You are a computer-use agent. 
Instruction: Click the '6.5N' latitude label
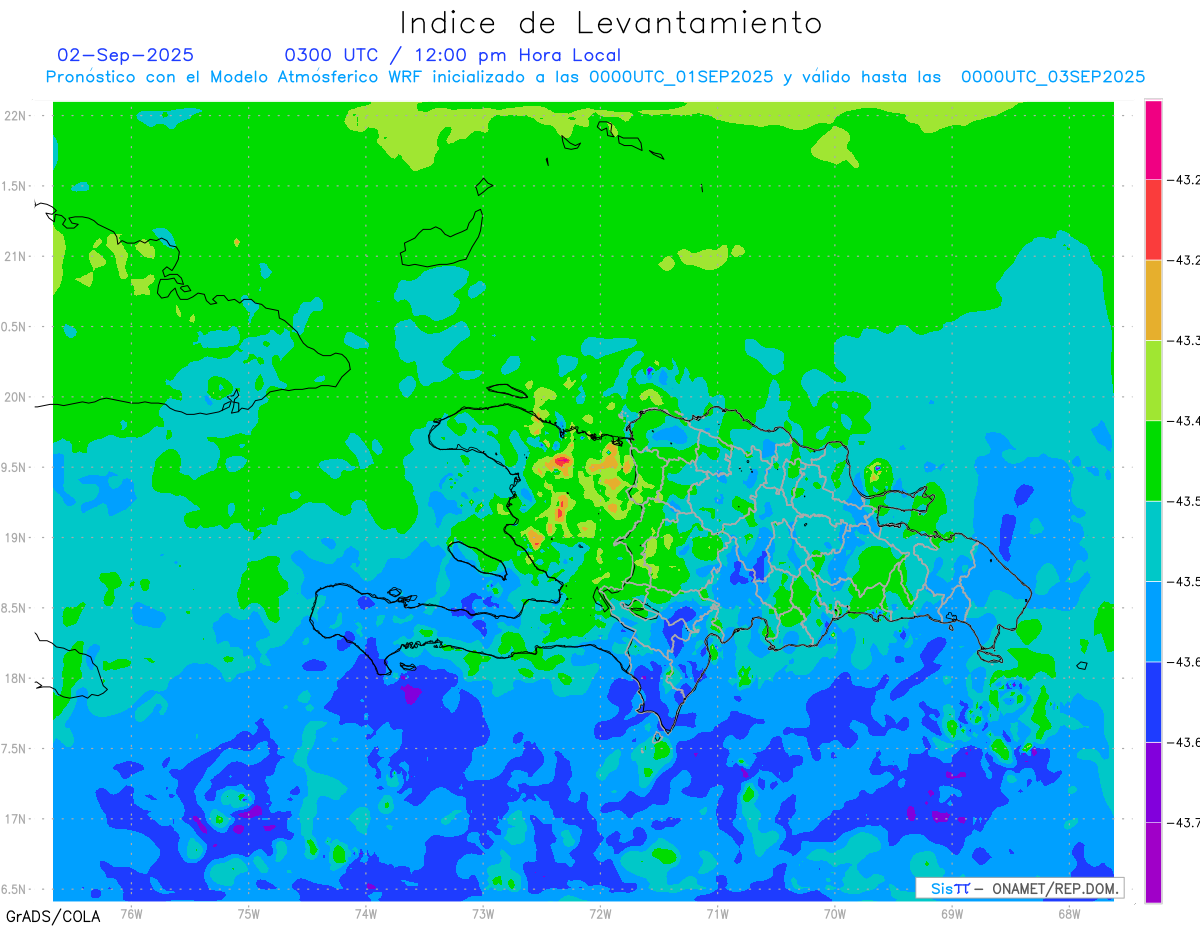click(x=15, y=889)
